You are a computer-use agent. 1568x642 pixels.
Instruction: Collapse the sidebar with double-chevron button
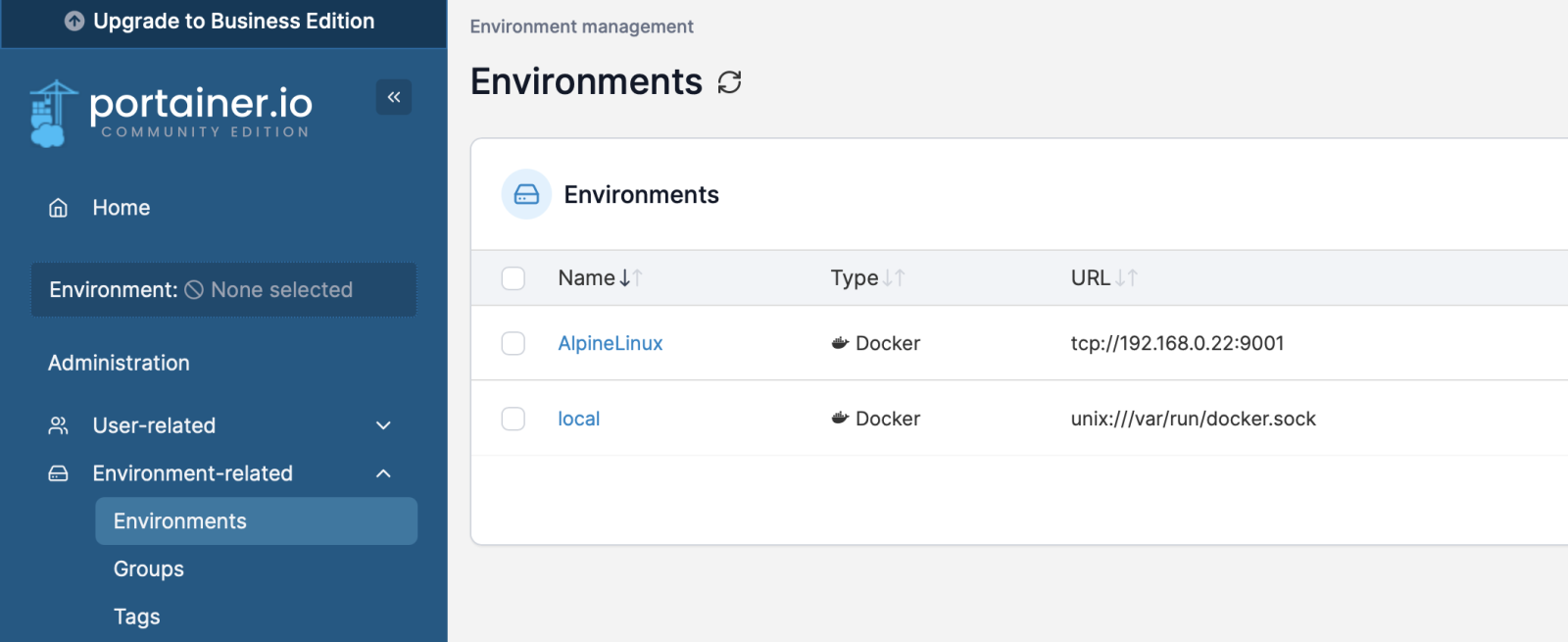394,97
